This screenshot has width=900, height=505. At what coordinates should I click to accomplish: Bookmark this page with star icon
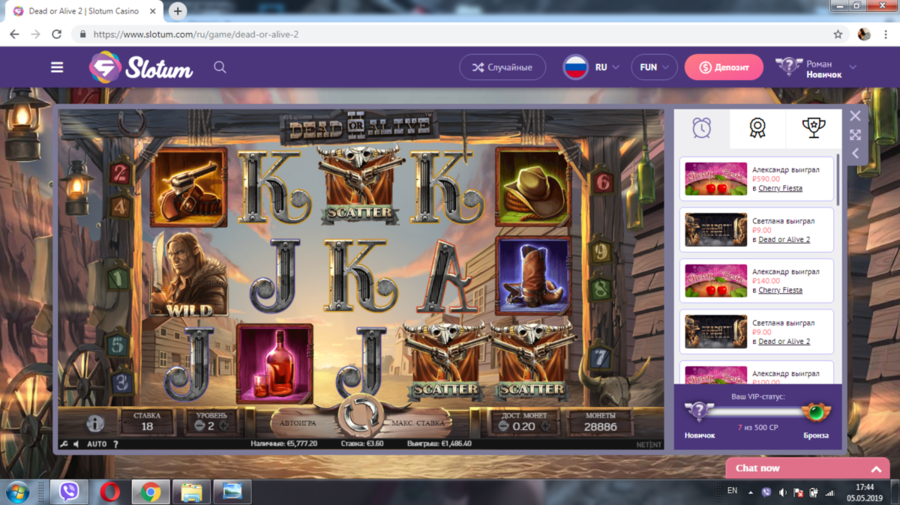[x=838, y=34]
